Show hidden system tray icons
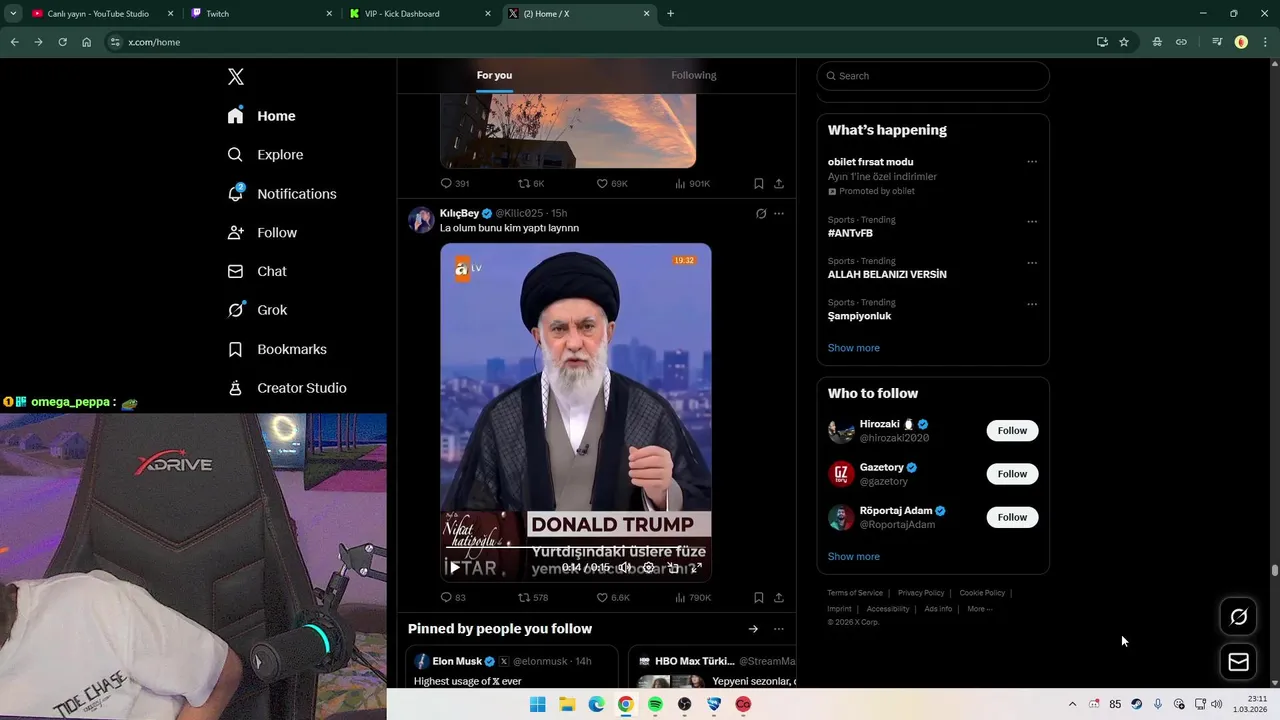 (x=1073, y=704)
